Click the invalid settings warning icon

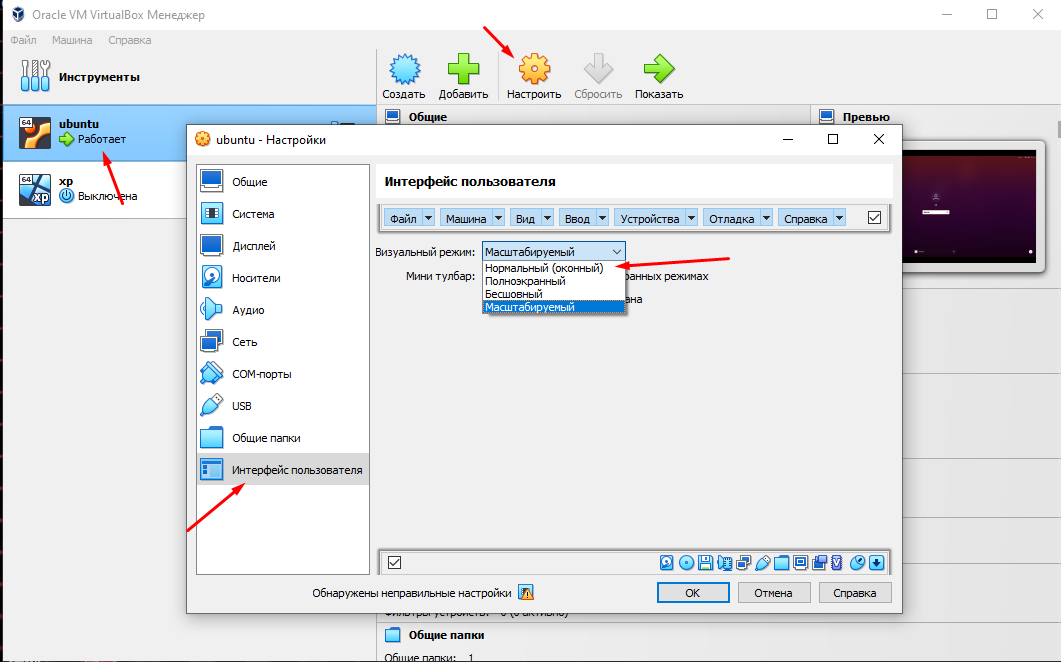coord(524,592)
